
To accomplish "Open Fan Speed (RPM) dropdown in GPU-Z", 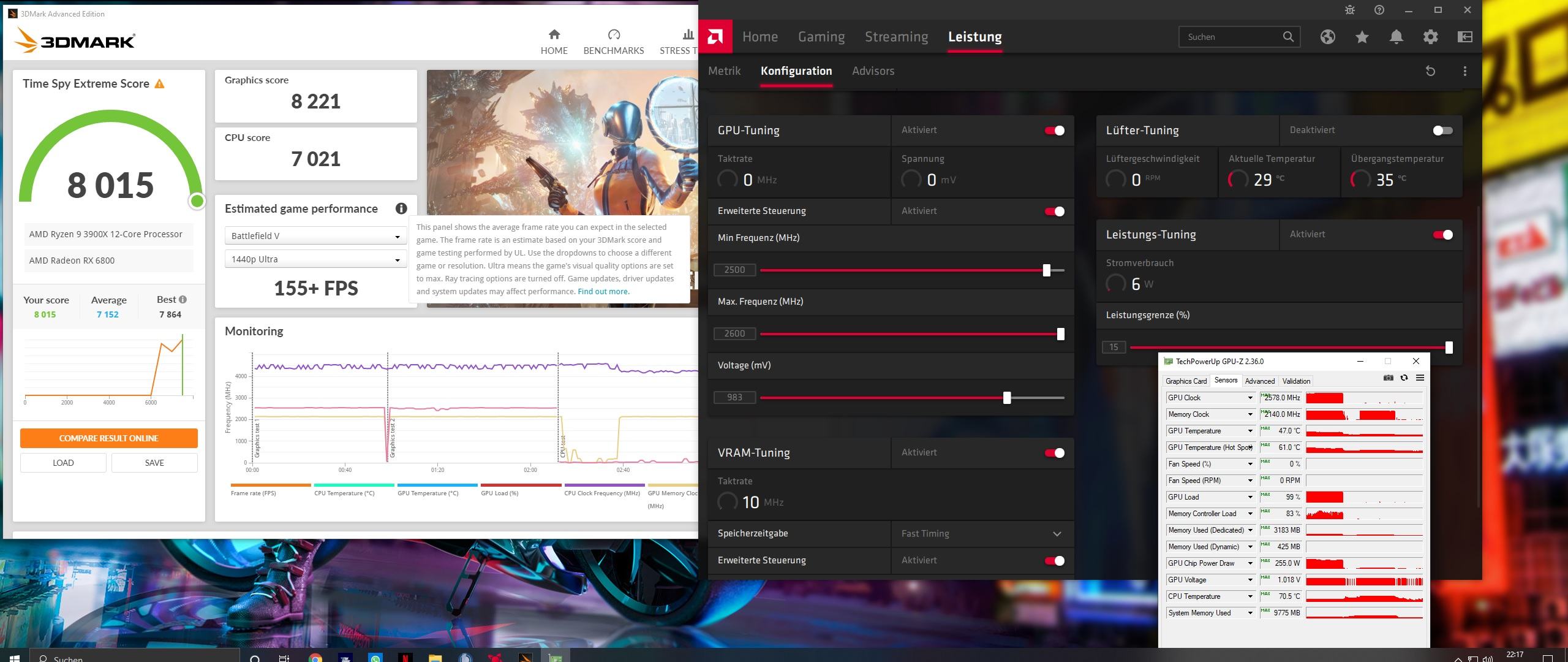I will (1250, 481).
